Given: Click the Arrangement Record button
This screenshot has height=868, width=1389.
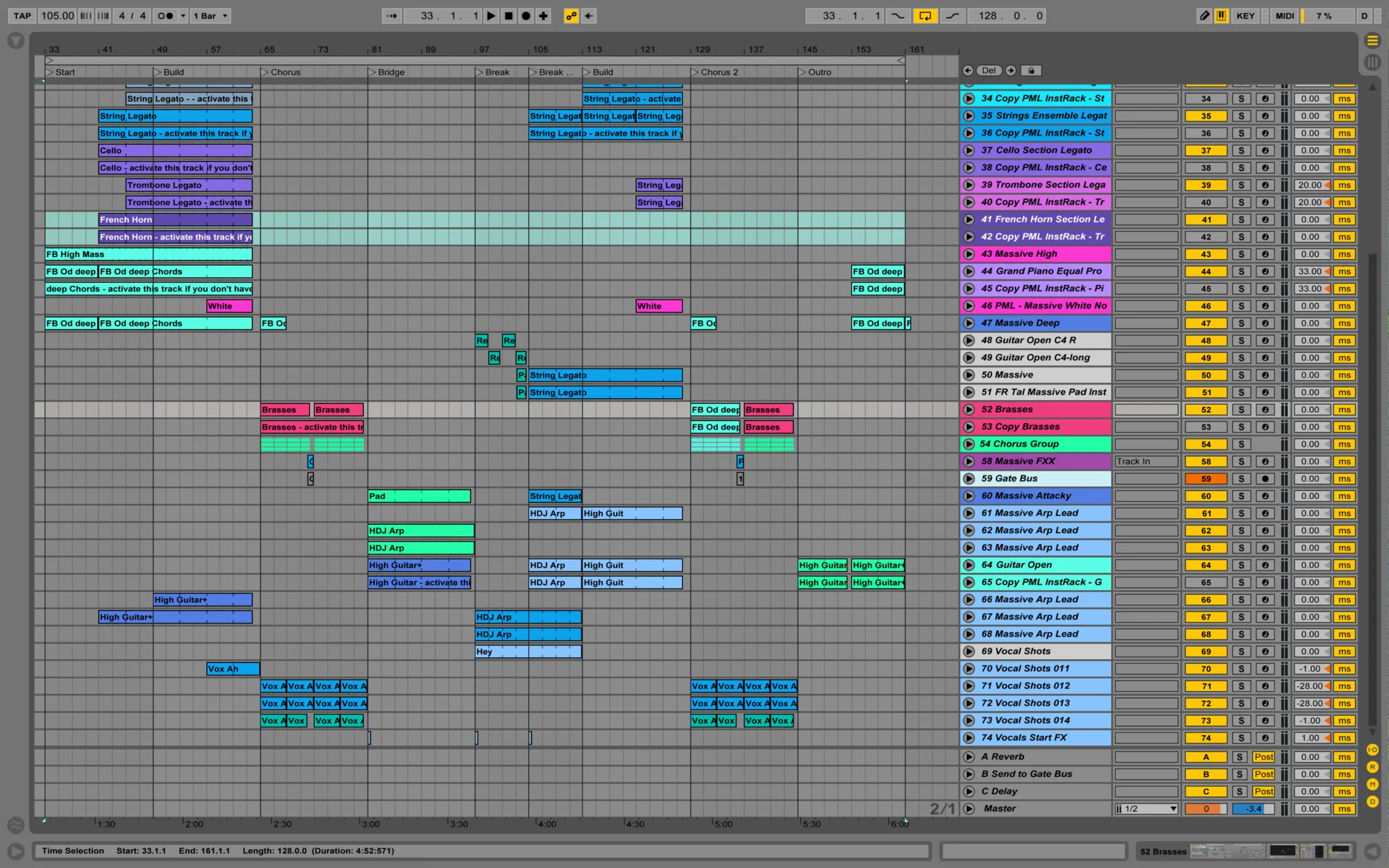Looking at the screenshot, I should point(526,16).
